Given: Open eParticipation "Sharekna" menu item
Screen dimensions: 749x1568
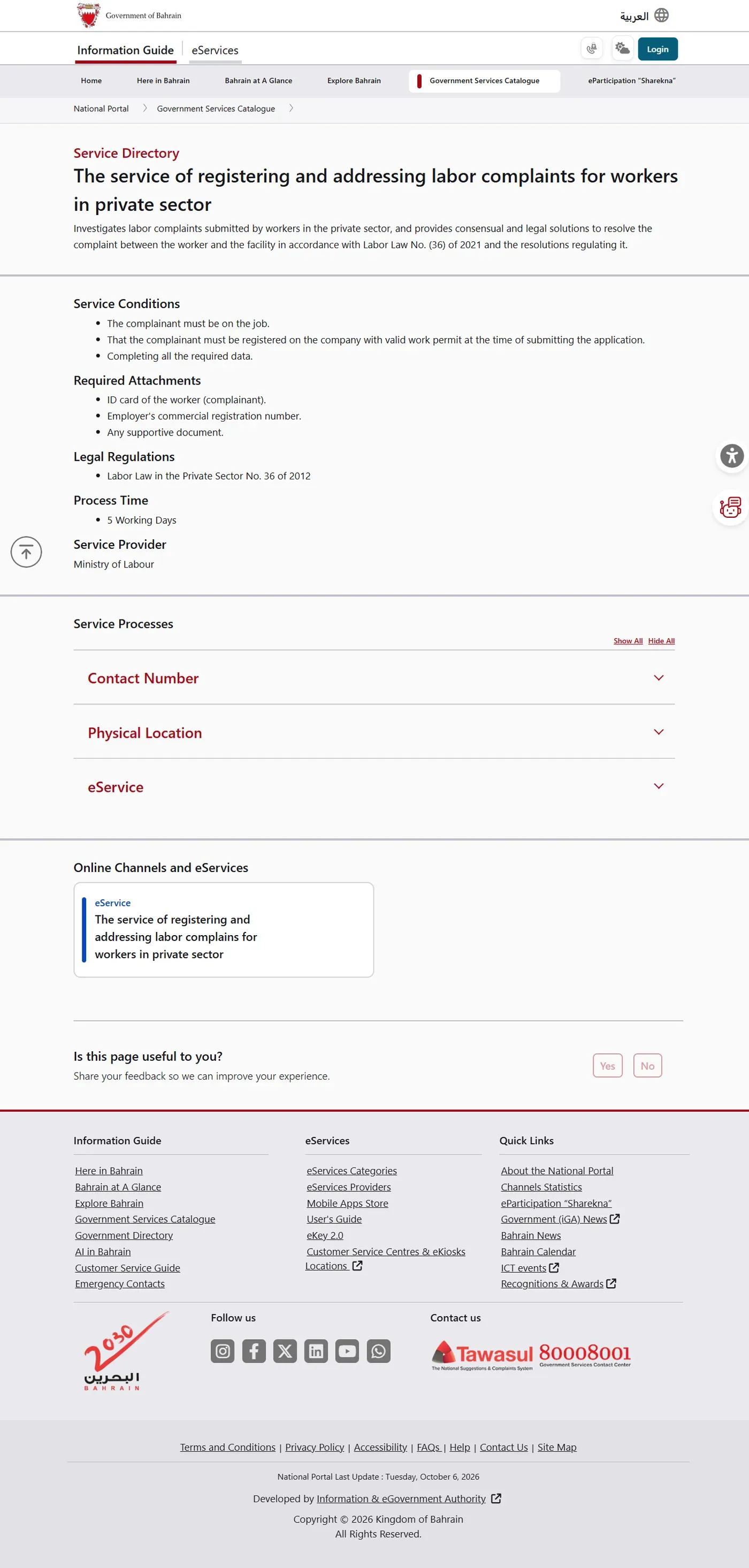Looking at the screenshot, I should pyautogui.click(x=631, y=80).
